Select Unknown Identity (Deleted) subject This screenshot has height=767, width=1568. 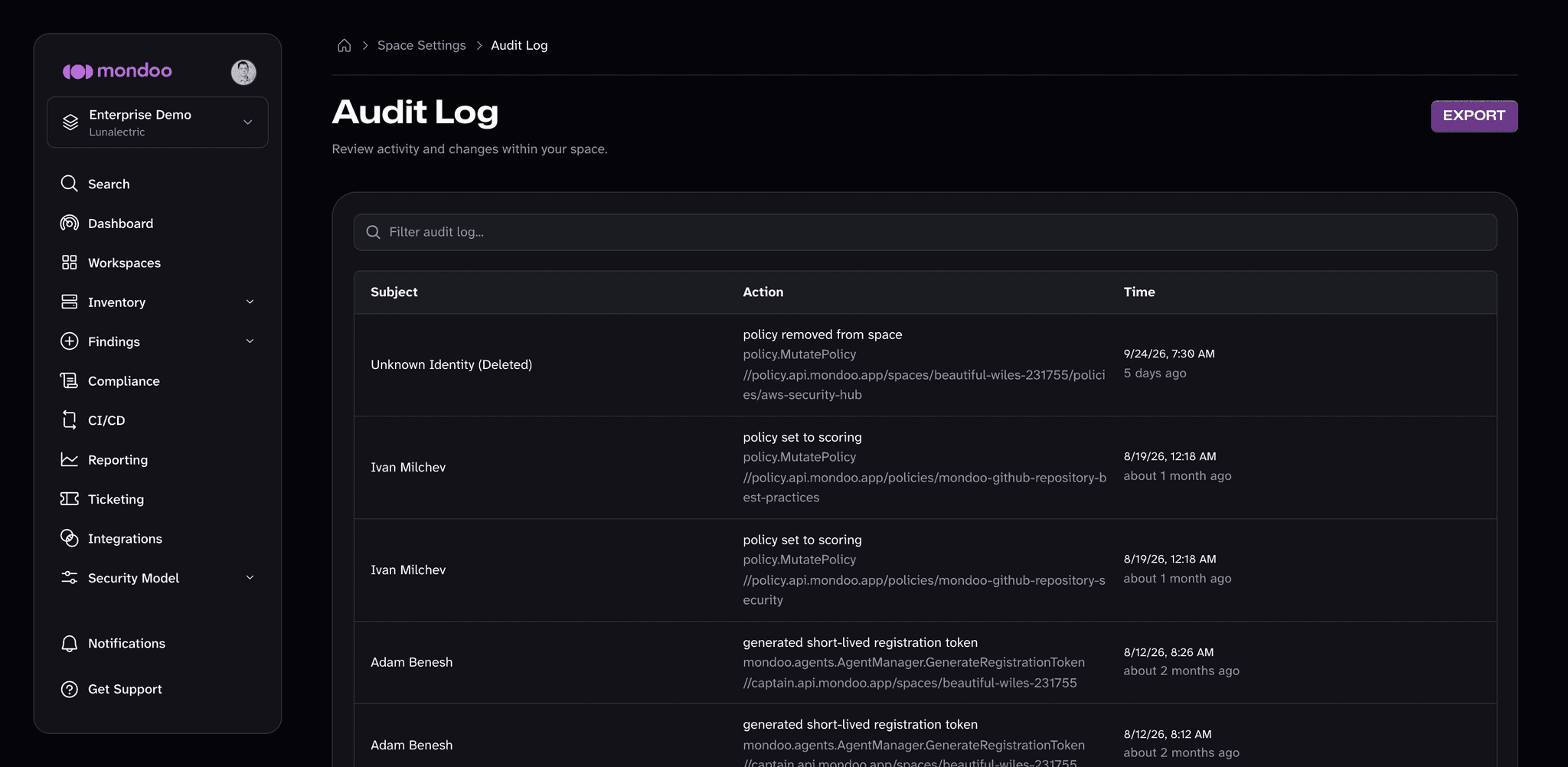pyautogui.click(x=451, y=364)
